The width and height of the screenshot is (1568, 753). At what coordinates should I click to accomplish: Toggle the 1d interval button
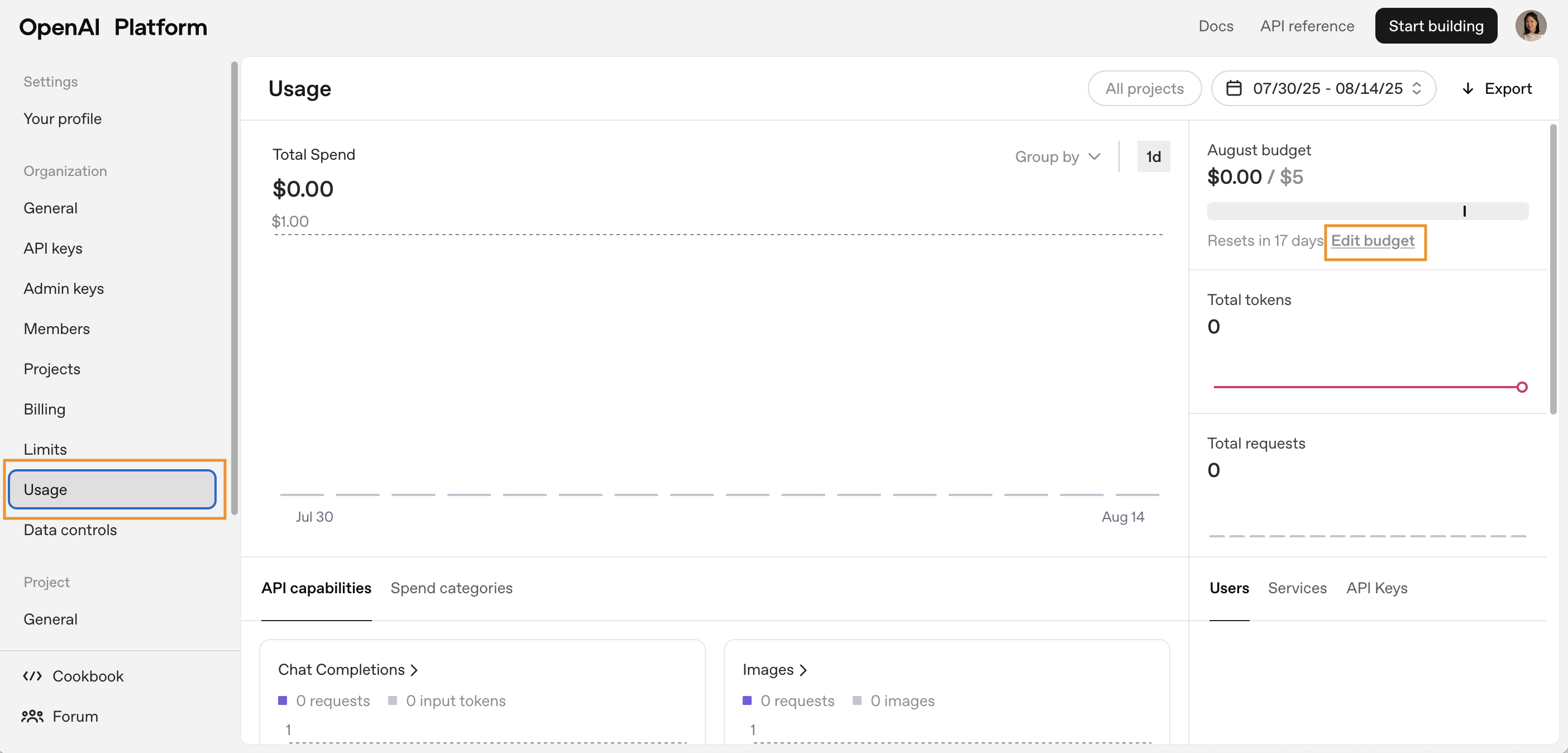point(1153,156)
